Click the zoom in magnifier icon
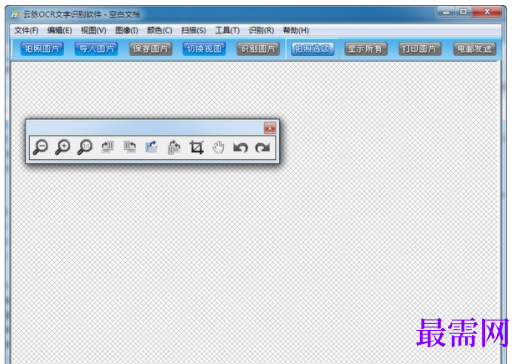The image size is (528, 364). click(63, 147)
